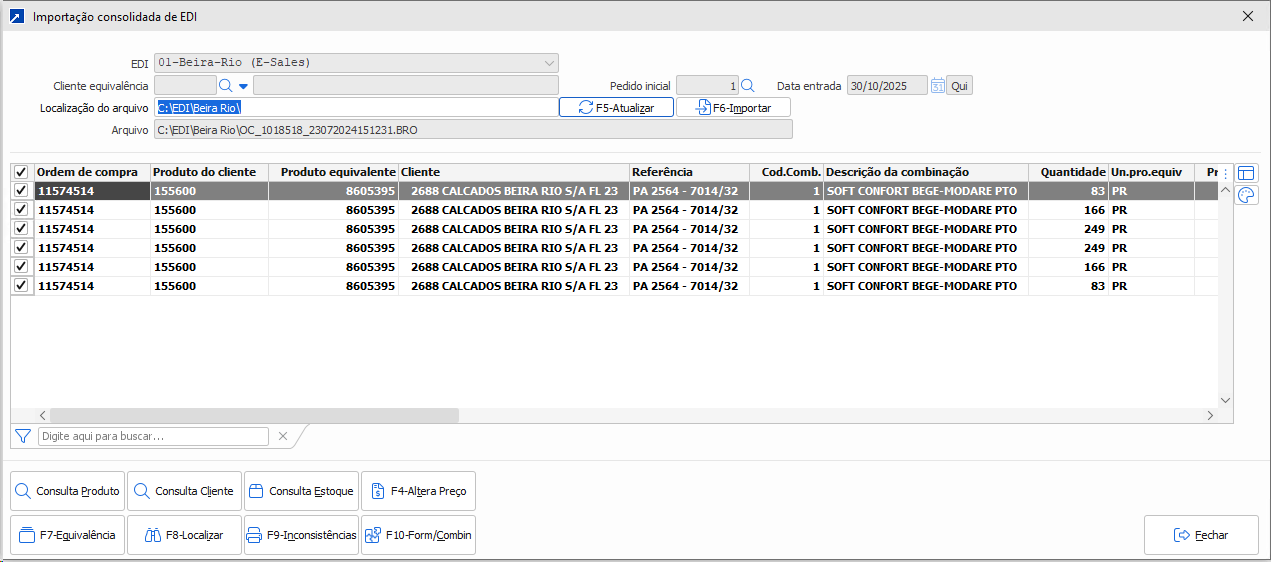Click F9-Inconsistências button

tap(301, 535)
